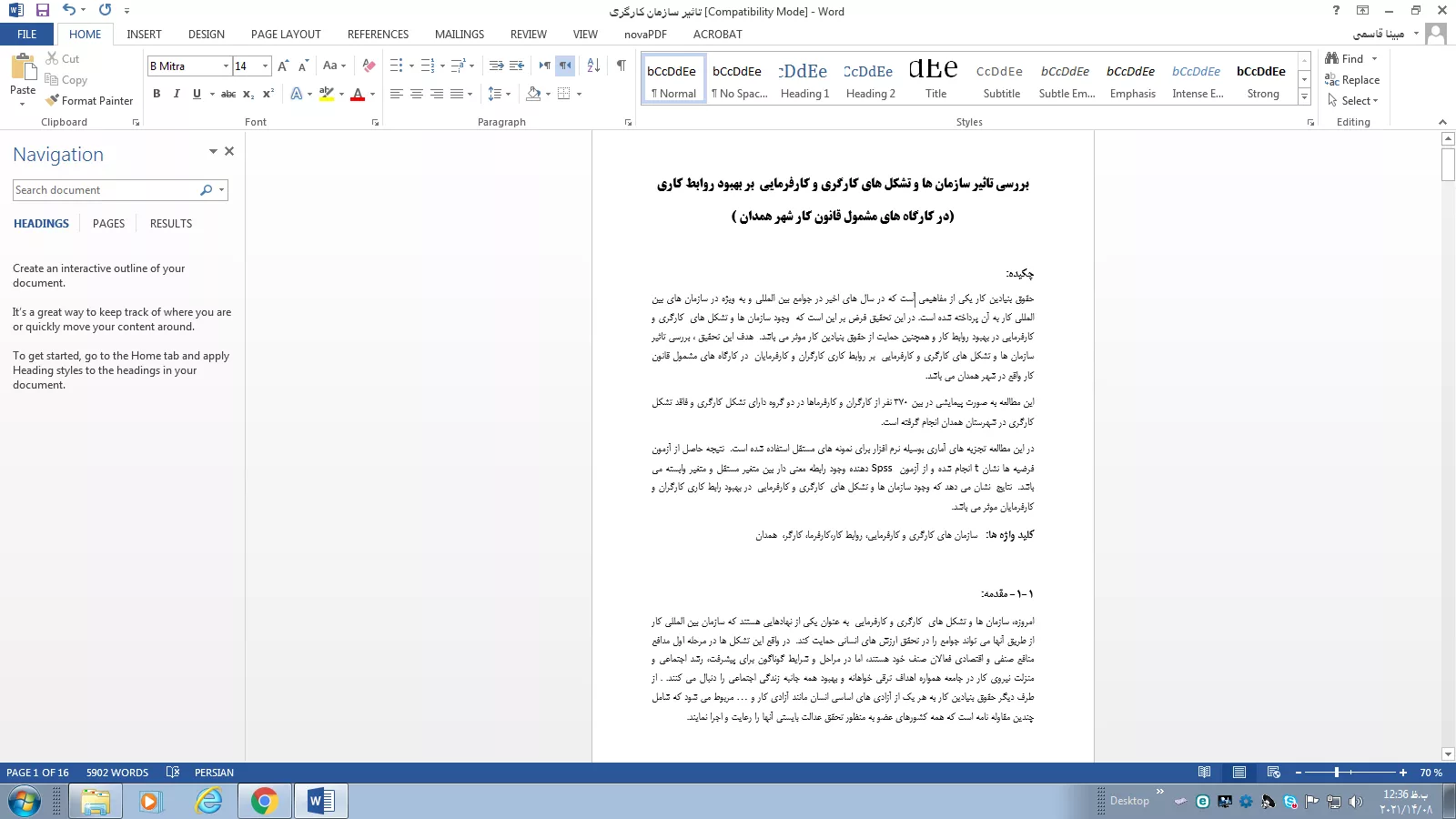1456x819 pixels.
Task: Click Decrease Indent icon
Action: tap(497, 66)
